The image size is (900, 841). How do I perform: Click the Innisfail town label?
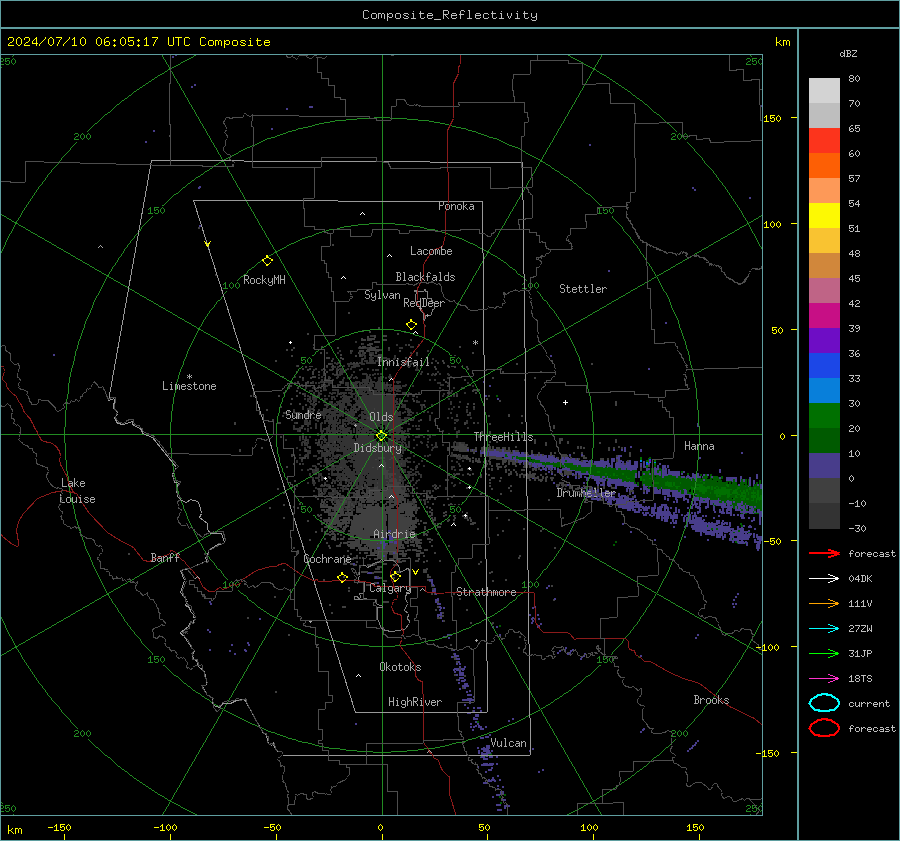pos(403,362)
